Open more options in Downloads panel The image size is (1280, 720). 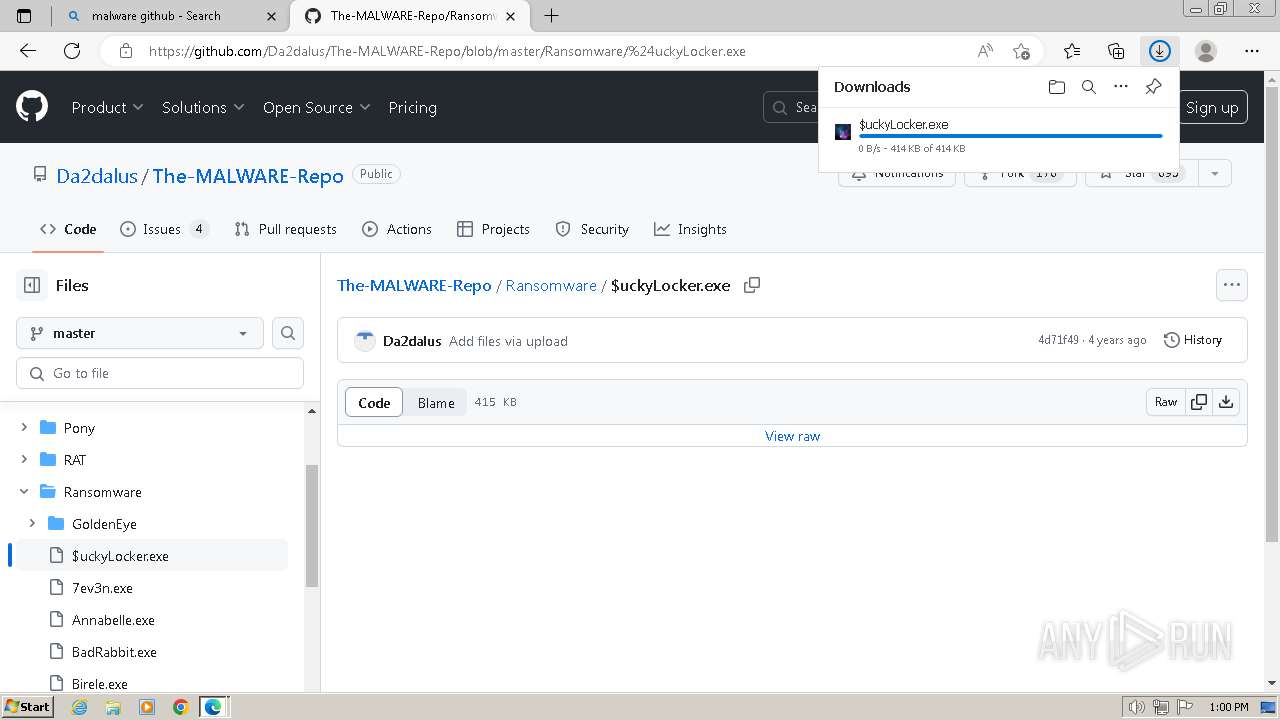coord(1121,87)
